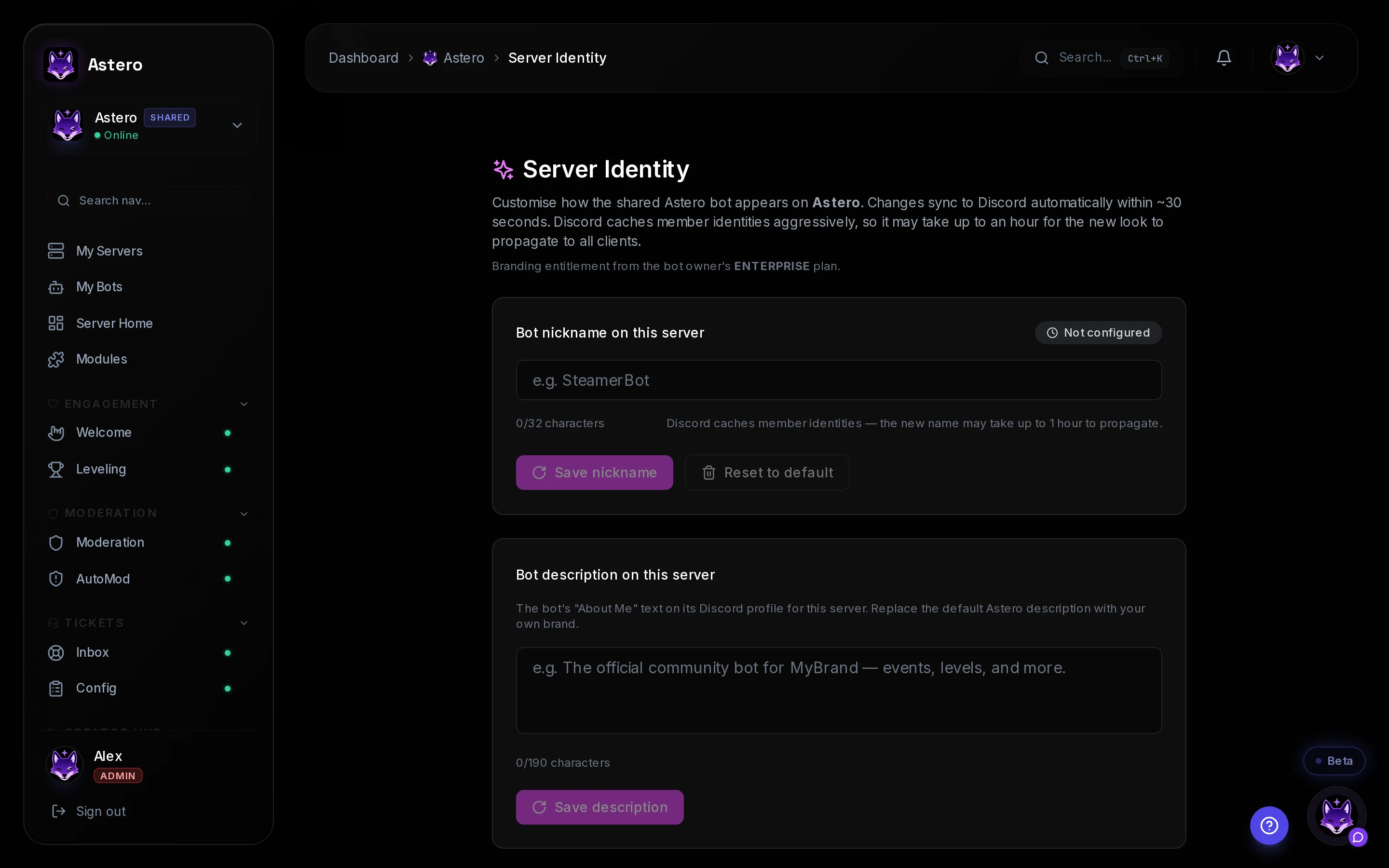The width and height of the screenshot is (1389, 868).
Task: Click the ADMIN role badge
Action: pyautogui.click(x=118, y=775)
